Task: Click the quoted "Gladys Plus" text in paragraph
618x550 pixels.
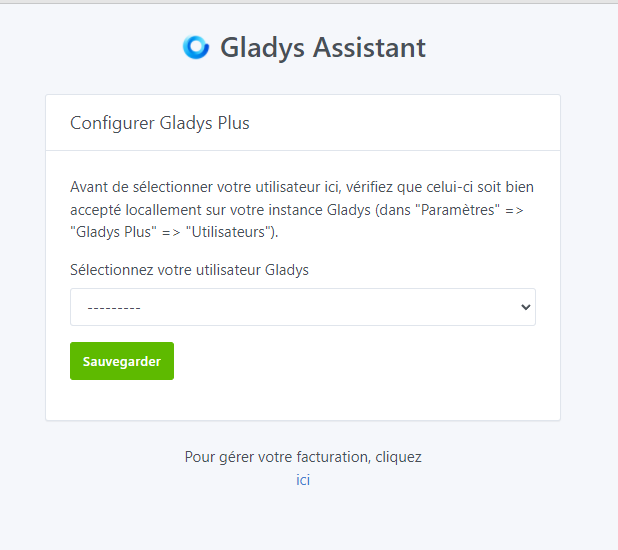Action: coord(114,232)
